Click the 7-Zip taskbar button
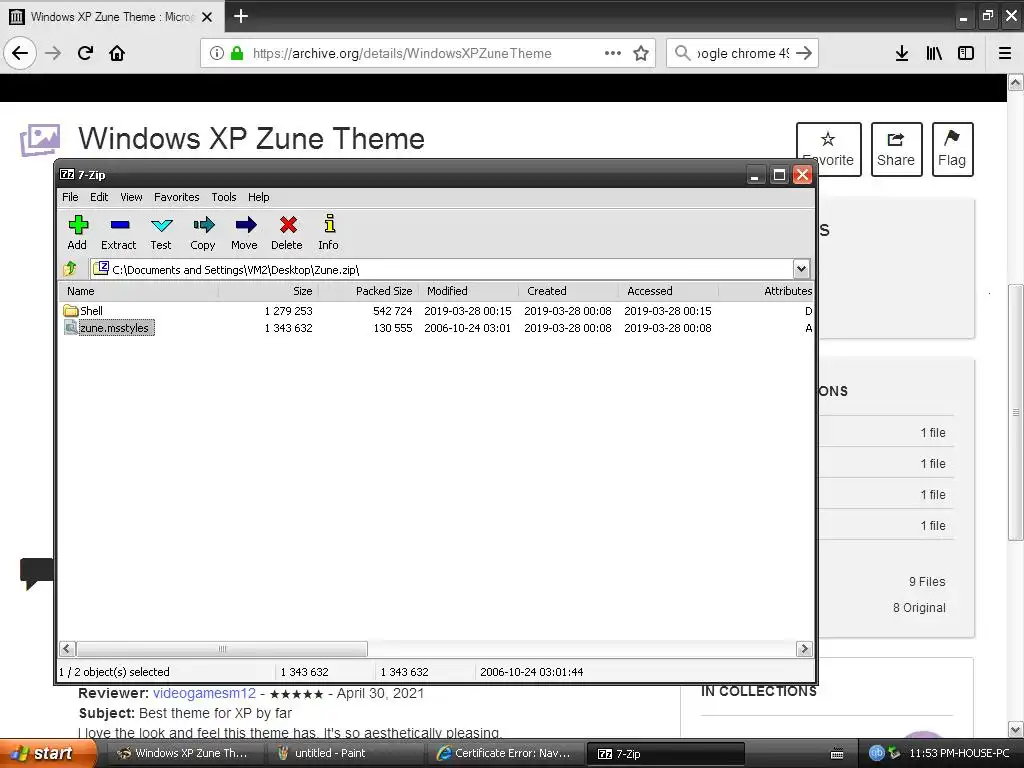 pyautogui.click(x=665, y=754)
